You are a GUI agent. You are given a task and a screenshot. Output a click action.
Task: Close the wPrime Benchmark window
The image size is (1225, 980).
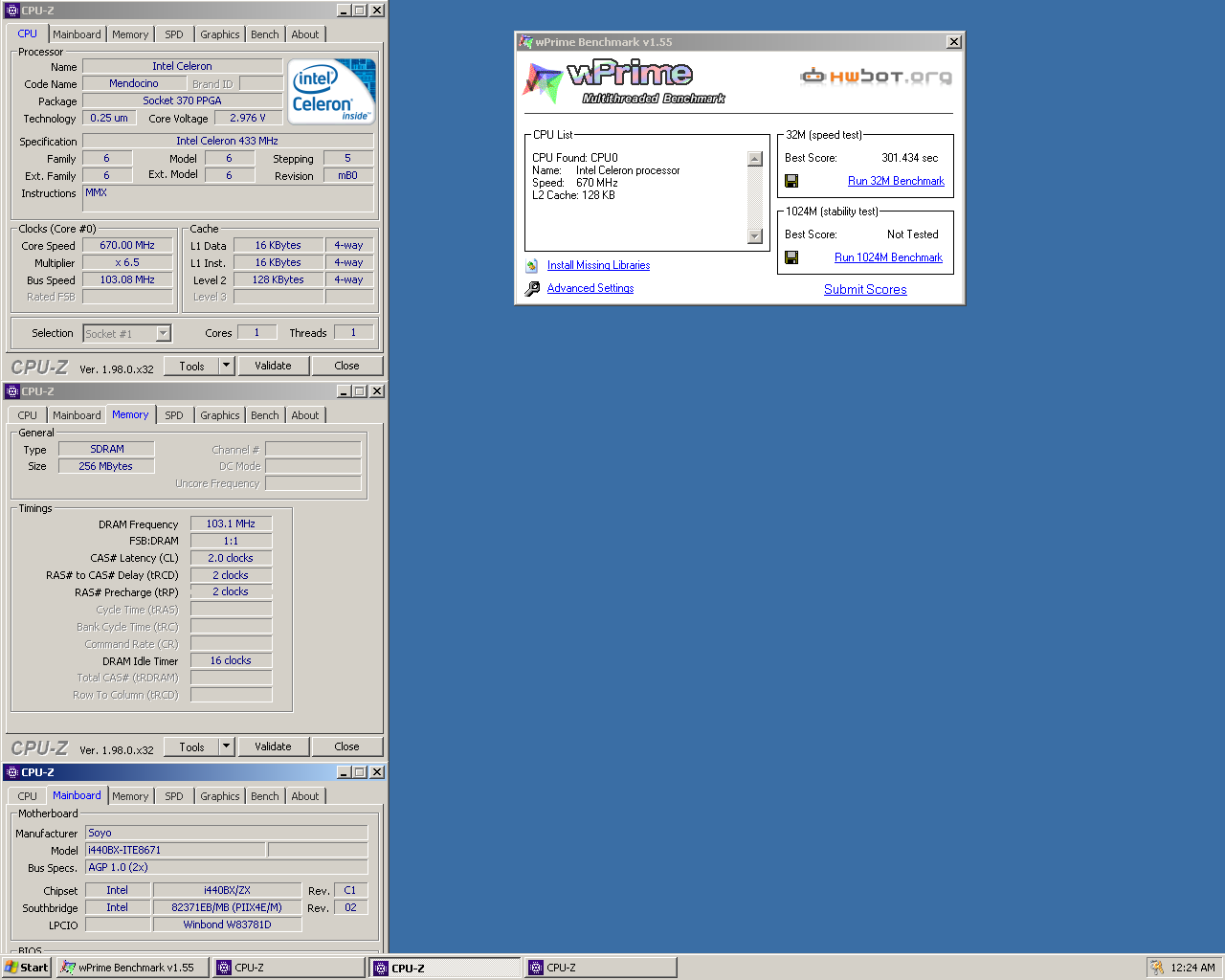click(954, 42)
